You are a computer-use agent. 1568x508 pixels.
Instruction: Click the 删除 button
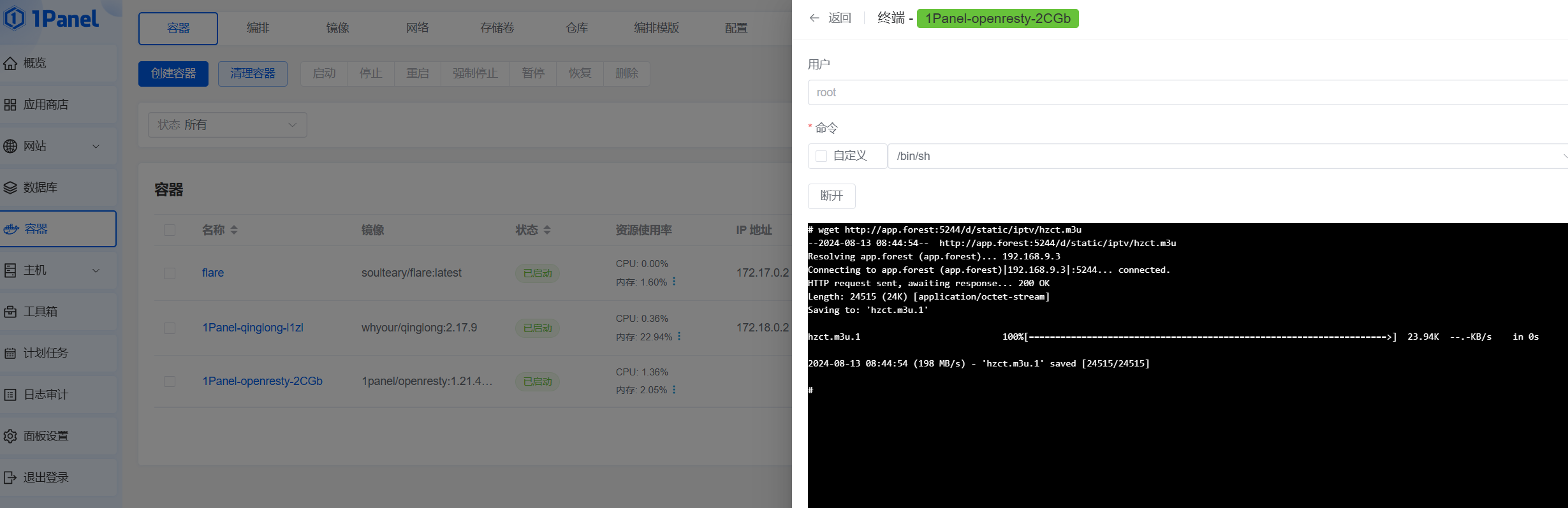627,74
